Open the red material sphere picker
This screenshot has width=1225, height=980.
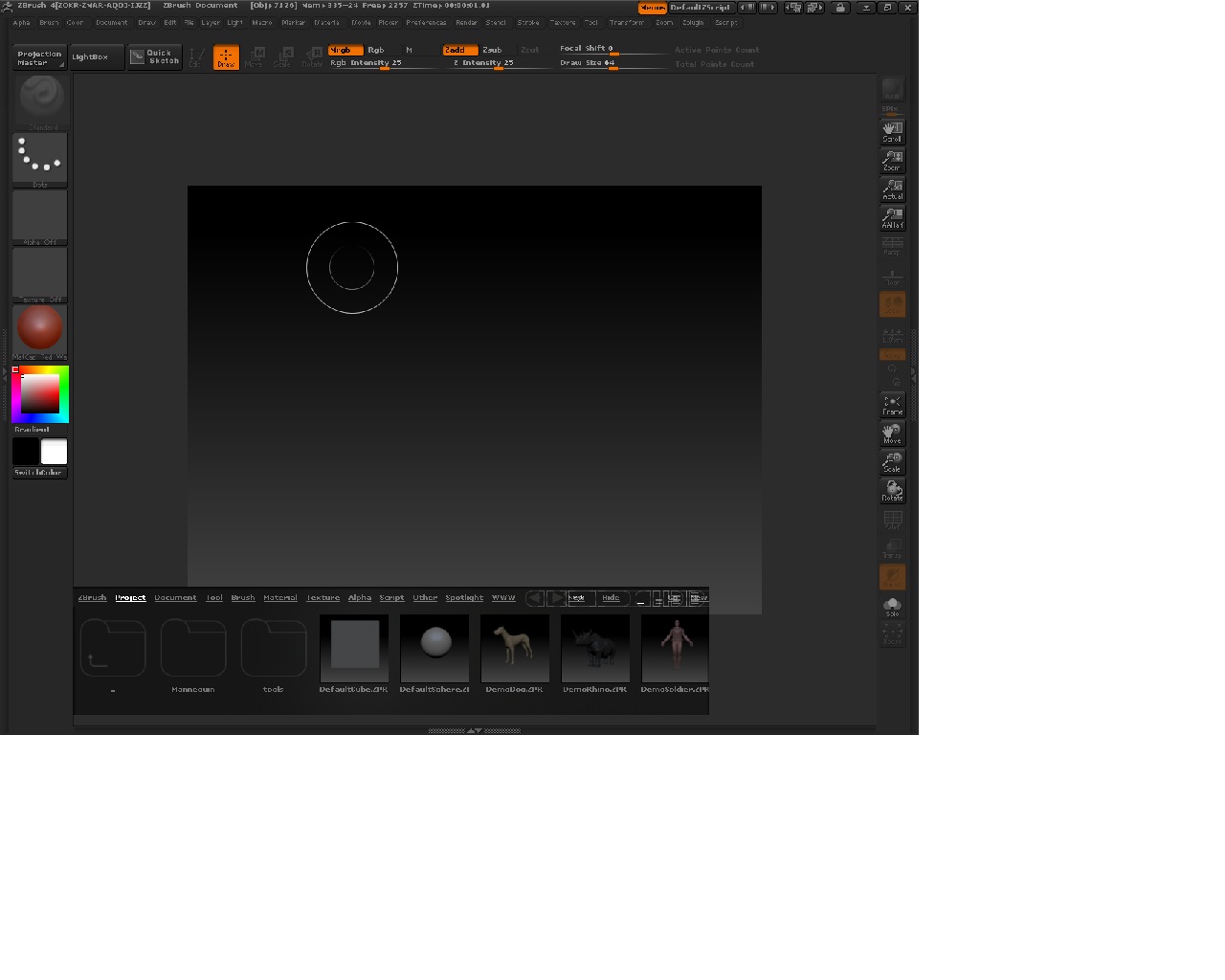click(x=40, y=332)
